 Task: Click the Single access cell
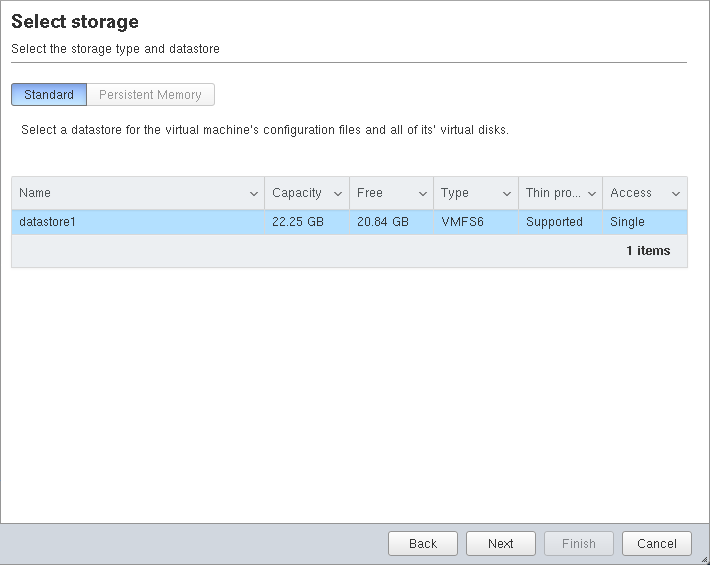coord(645,222)
